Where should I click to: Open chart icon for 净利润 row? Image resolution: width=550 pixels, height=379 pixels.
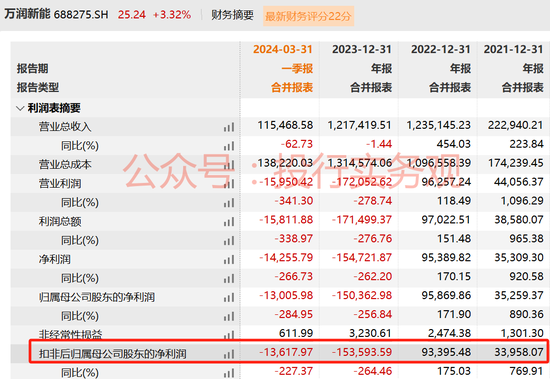(229, 260)
